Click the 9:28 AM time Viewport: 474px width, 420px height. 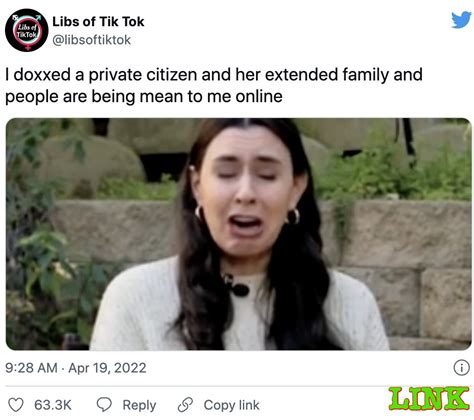(31, 368)
